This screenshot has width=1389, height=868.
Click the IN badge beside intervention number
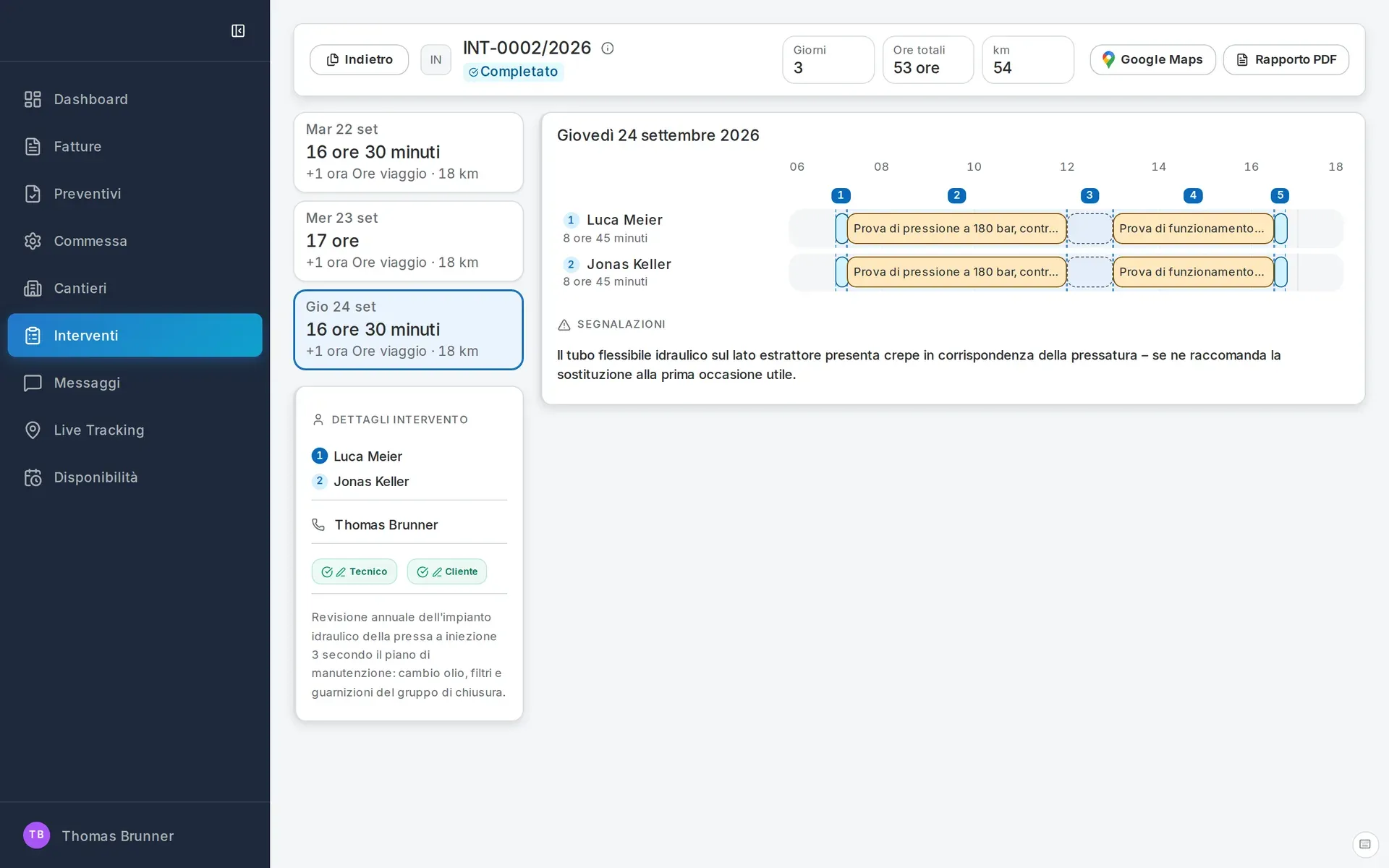(x=436, y=59)
